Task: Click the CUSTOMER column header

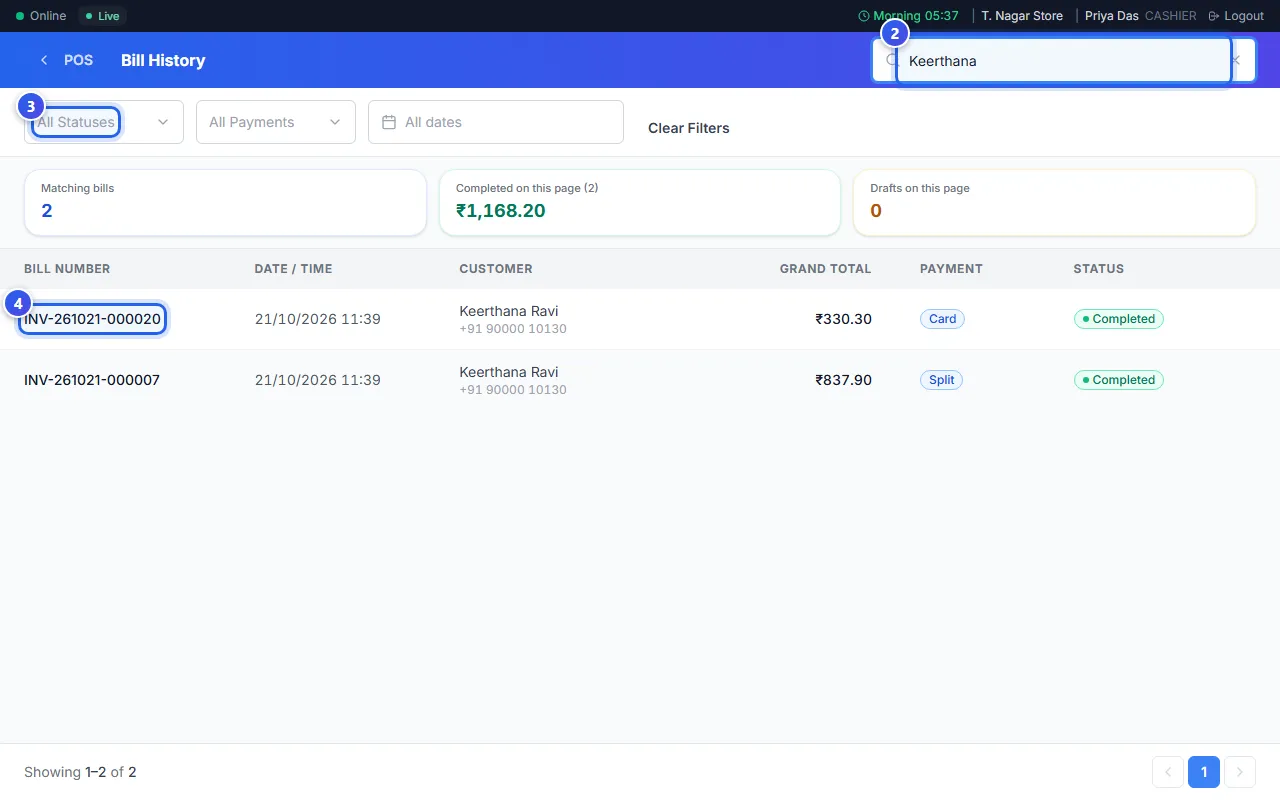Action: 496,269
